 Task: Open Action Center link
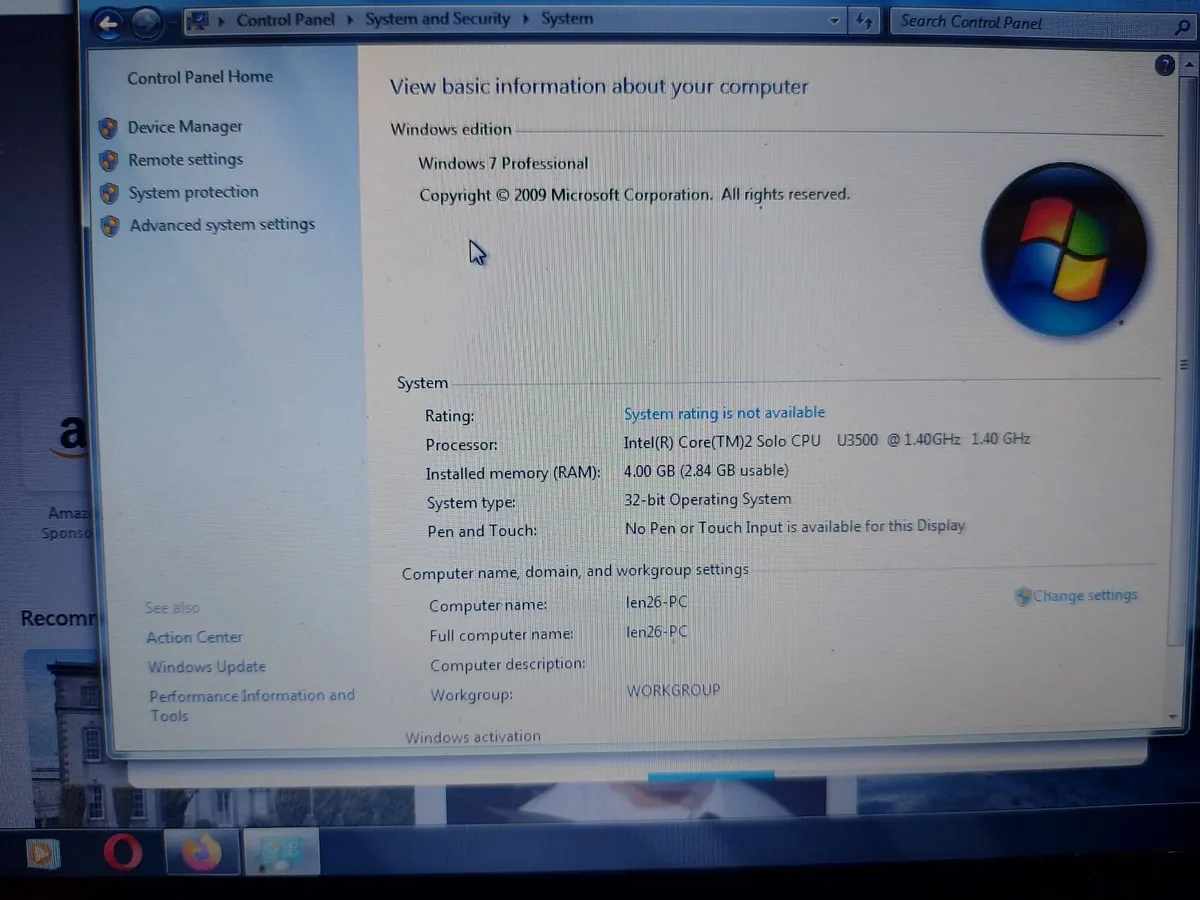194,637
